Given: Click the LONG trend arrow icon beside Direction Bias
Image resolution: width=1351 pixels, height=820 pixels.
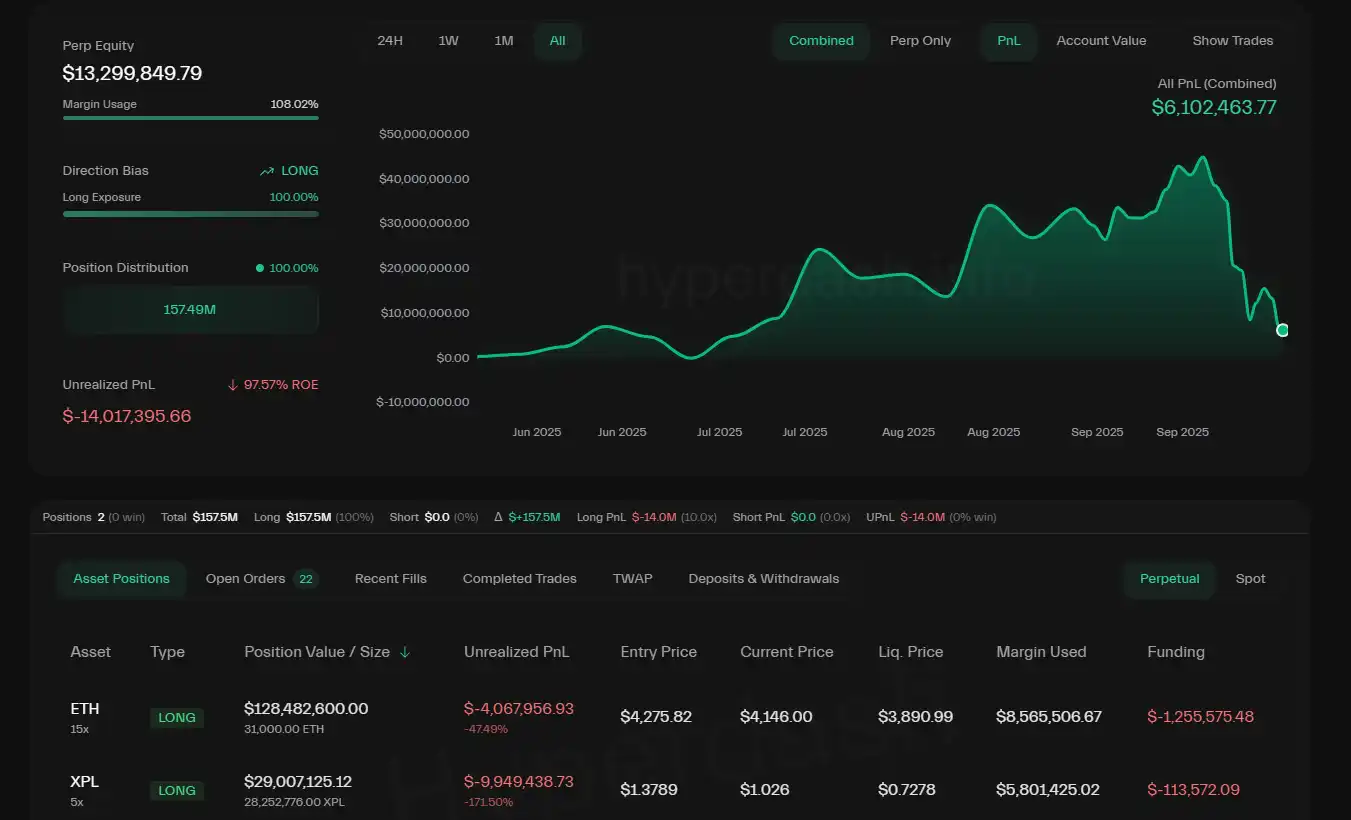Looking at the screenshot, I should pos(265,170).
